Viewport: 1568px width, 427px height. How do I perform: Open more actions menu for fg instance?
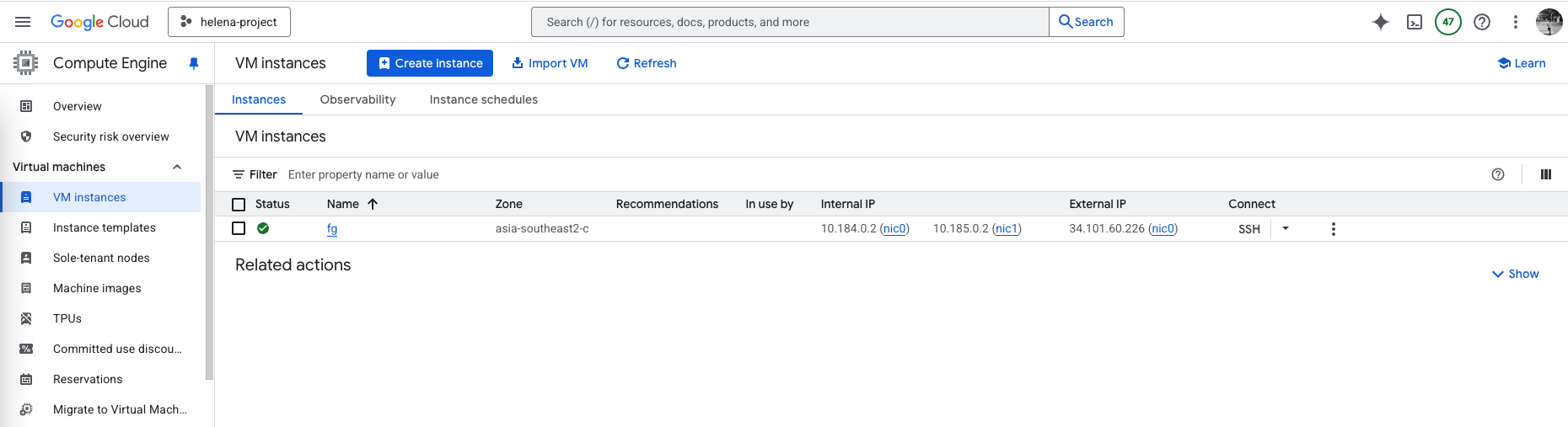coord(1333,229)
